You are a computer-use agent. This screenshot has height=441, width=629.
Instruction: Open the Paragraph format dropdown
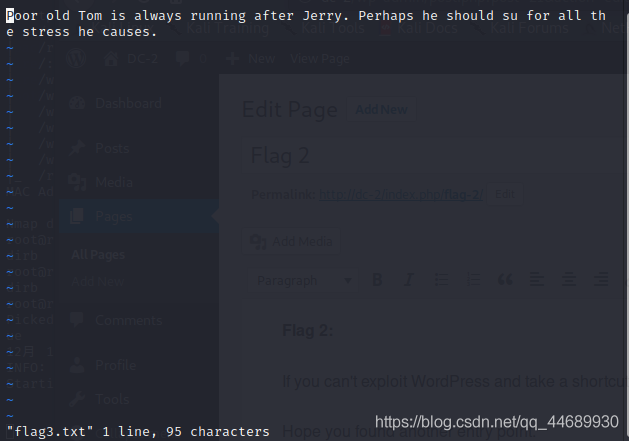click(303, 280)
